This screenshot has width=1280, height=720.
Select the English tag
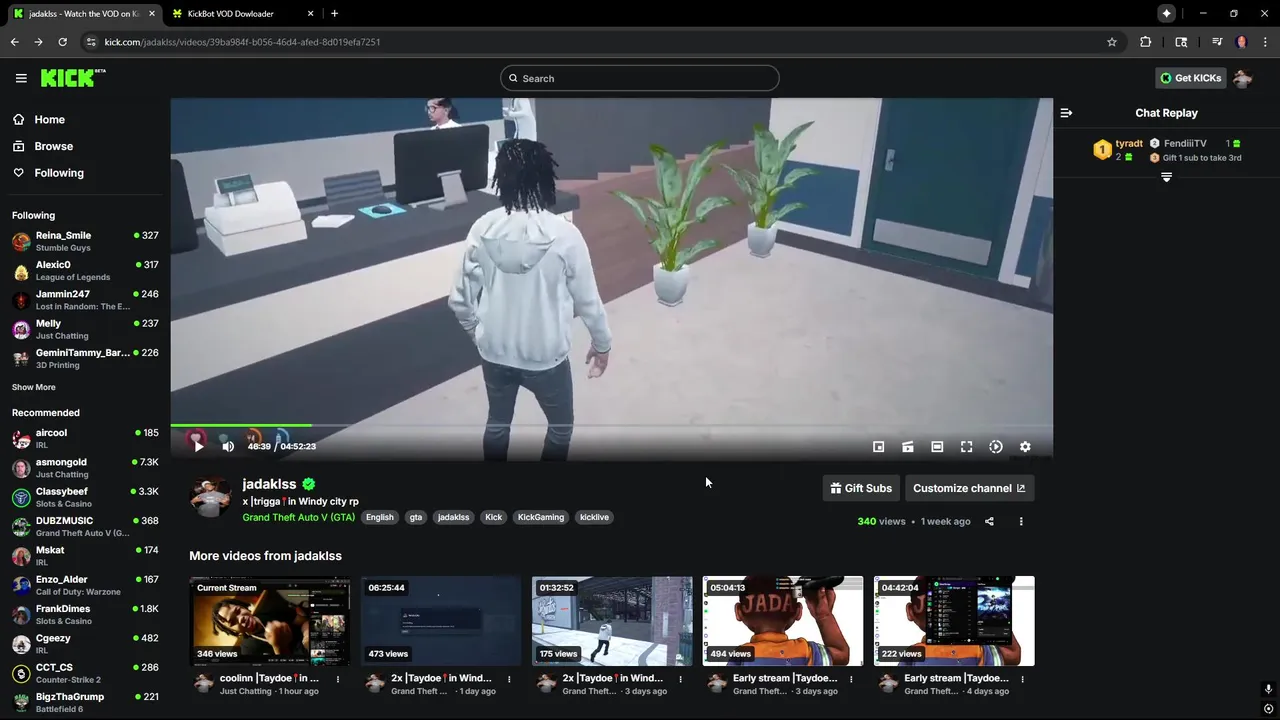(x=379, y=517)
